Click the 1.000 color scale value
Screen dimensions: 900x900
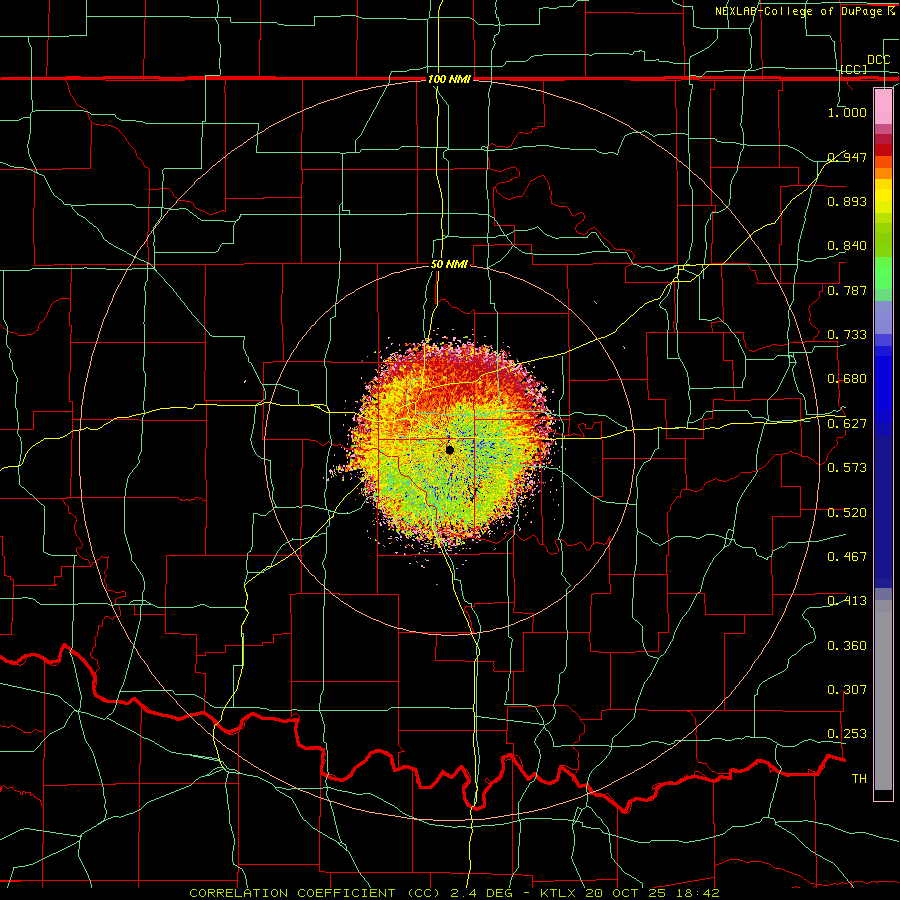click(x=847, y=112)
